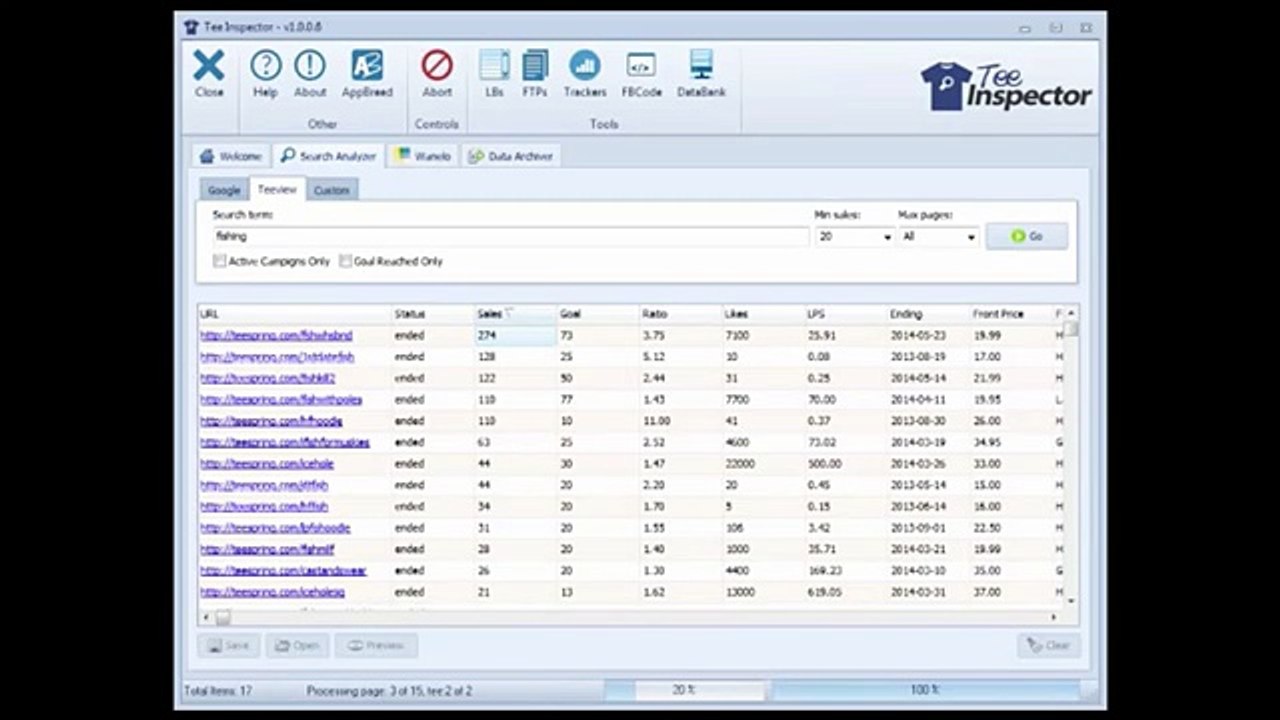Expand the Min sales dropdown
The width and height of the screenshot is (1280, 720).
[x=887, y=237]
